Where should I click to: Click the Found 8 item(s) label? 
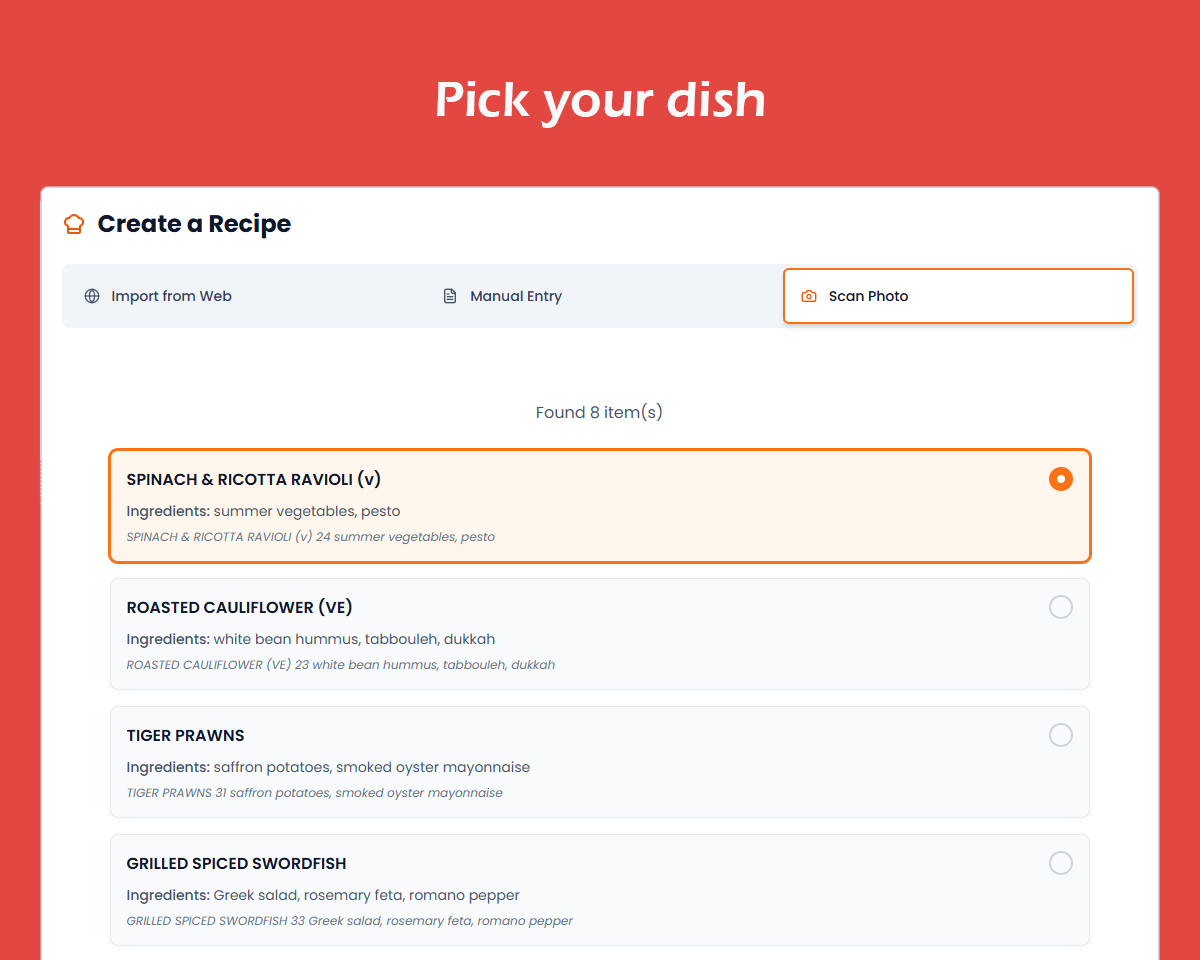point(599,412)
